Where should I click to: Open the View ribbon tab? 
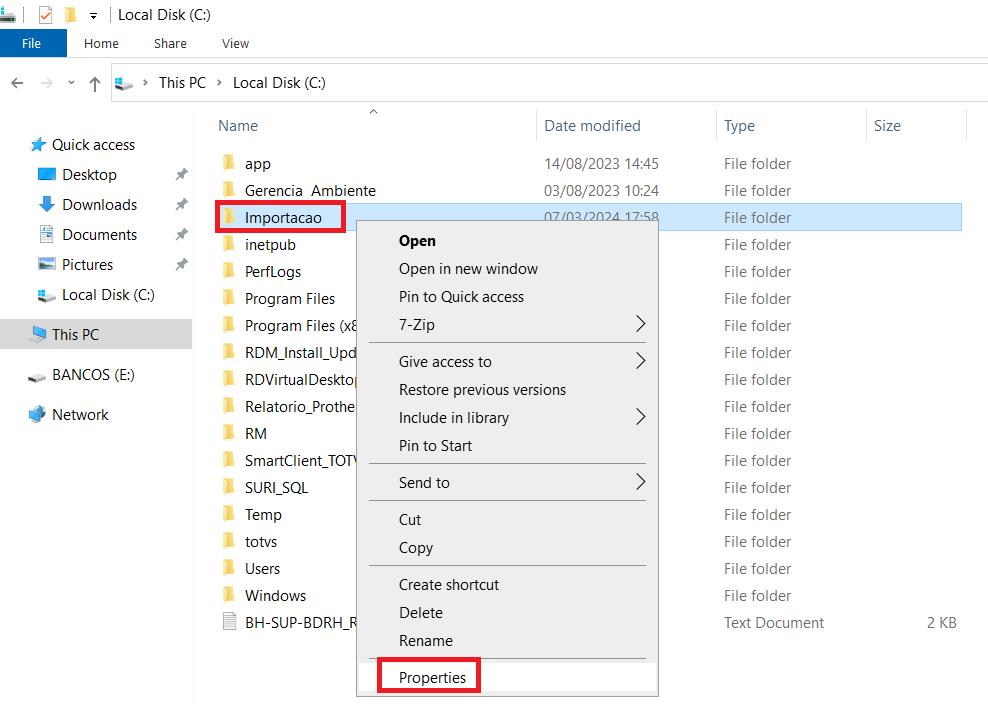click(x=235, y=43)
